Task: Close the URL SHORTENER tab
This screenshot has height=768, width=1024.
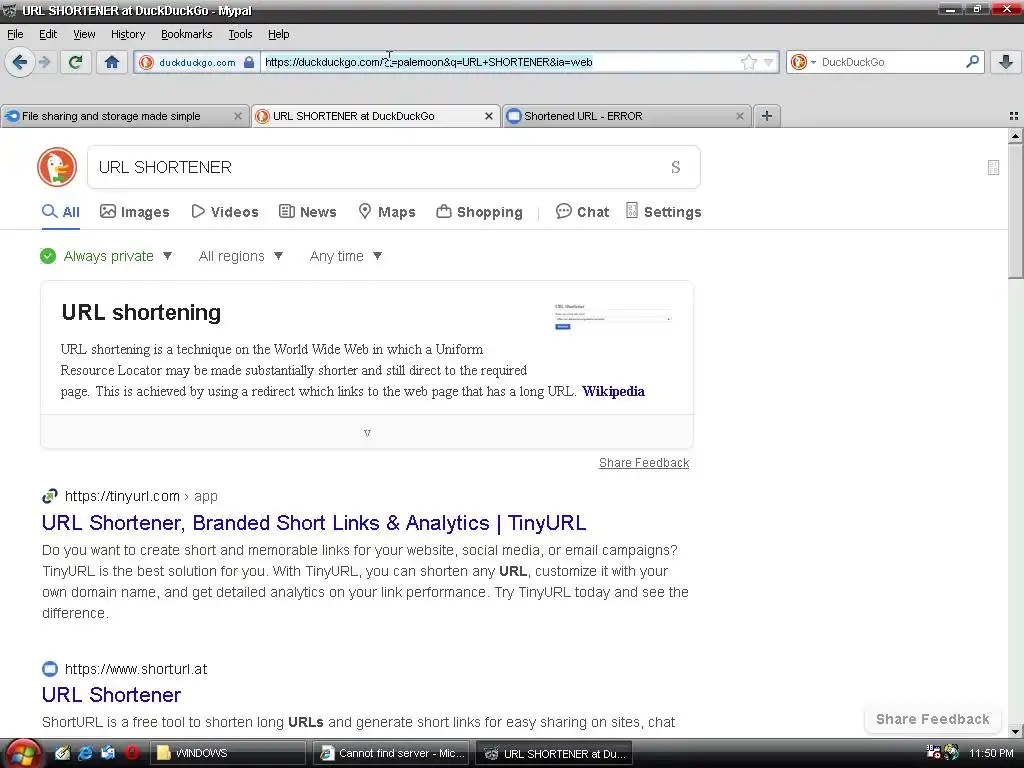Action: pyautogui.click(x=488, y=116)
